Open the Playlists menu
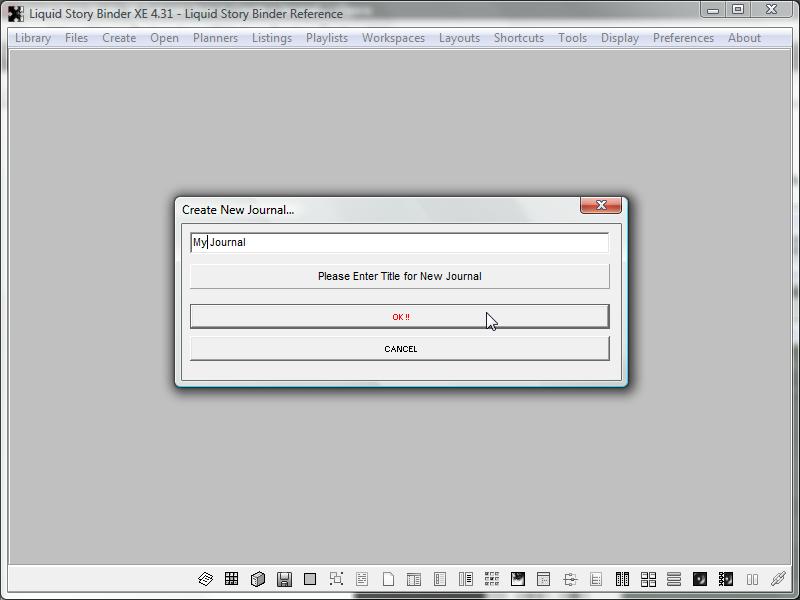The image size is (800, 600). (327, 38)
